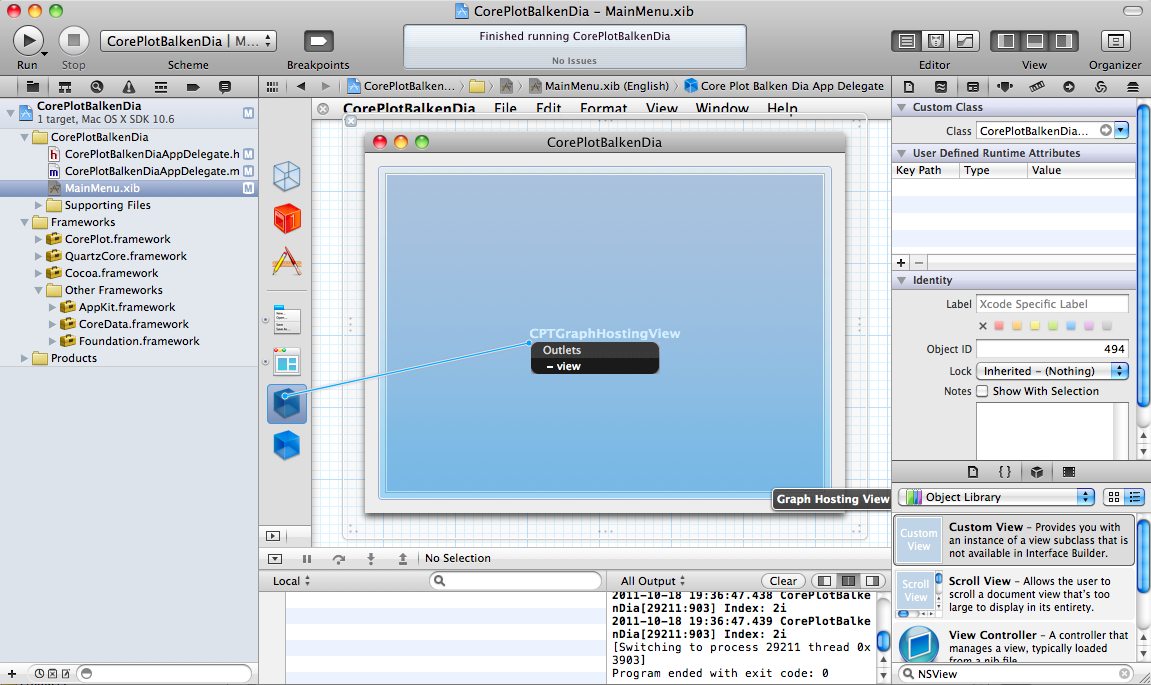This screenshot has width=1151, height=685.
Task: Open the Object Library dropdown
Action: click(996, 497)
